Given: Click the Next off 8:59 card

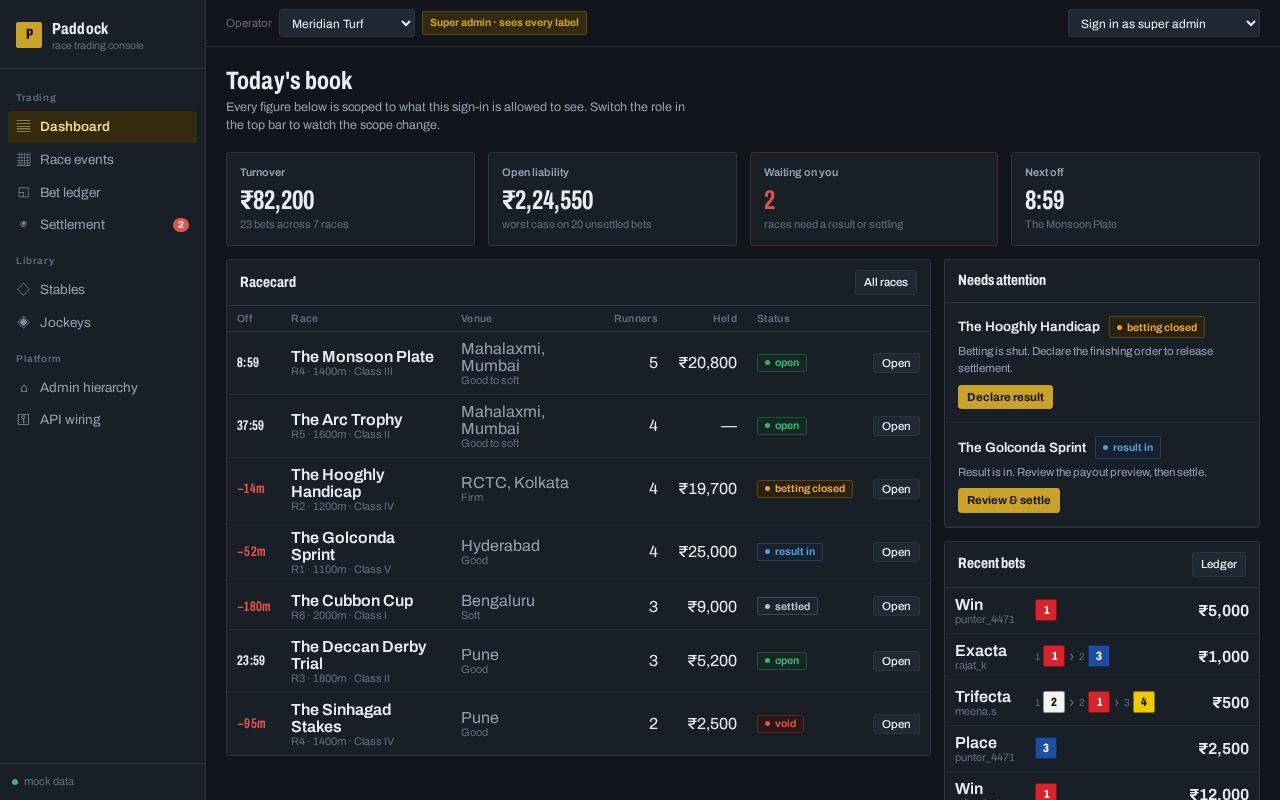Looking at the screenshot, I should coord(1135,199).
